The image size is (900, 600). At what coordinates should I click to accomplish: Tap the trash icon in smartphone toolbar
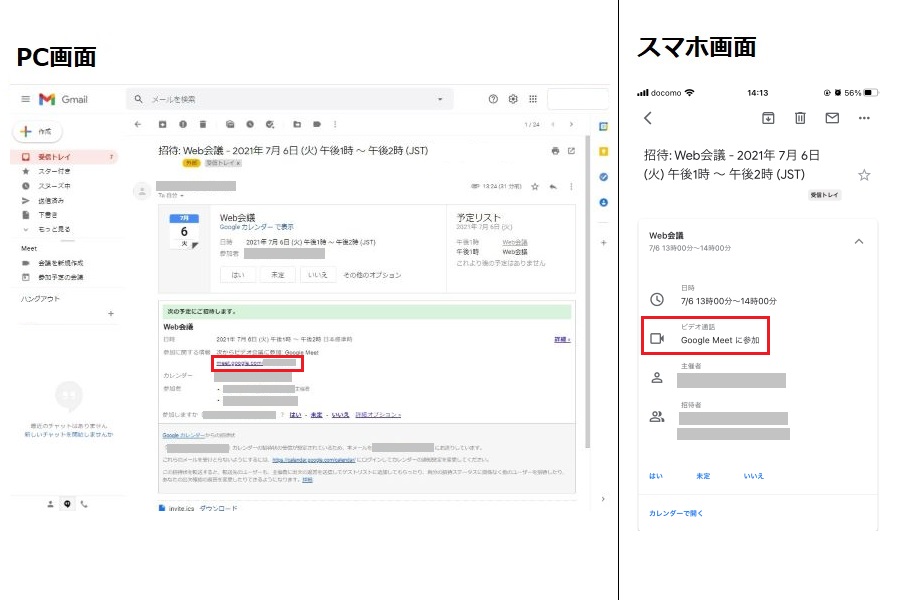[x=800, y=118]
